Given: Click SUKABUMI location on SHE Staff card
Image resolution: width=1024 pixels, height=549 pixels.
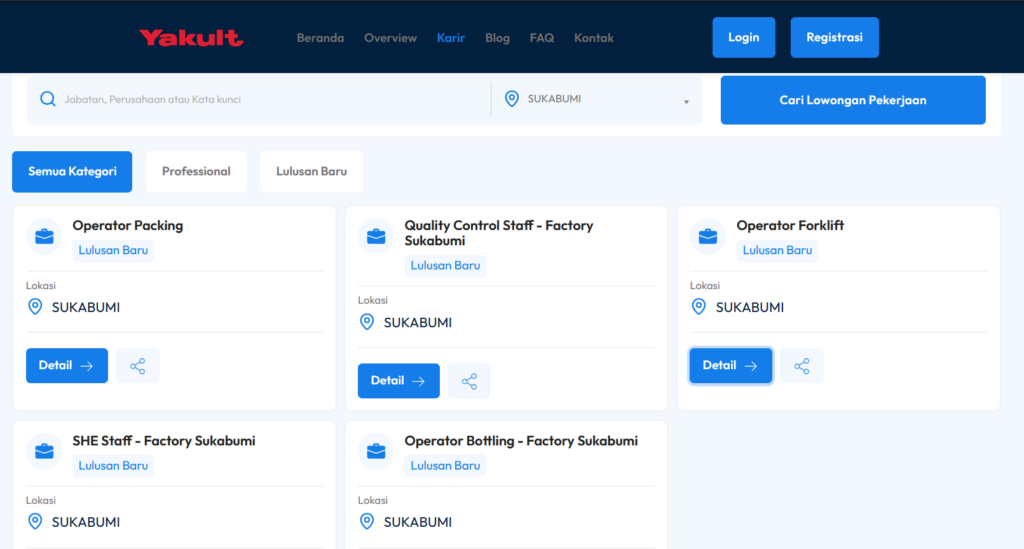Looking at the screenshot, I should pyautogui.click(x=86, y=522).
